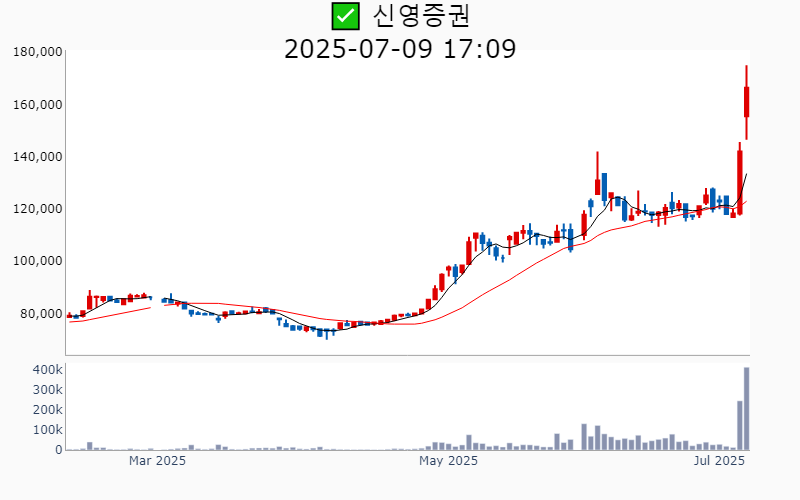The height and width of the screenshot is (500, 800).
Task: Click the green checkmark icon beside the title
Action: [x=345, y=16]
